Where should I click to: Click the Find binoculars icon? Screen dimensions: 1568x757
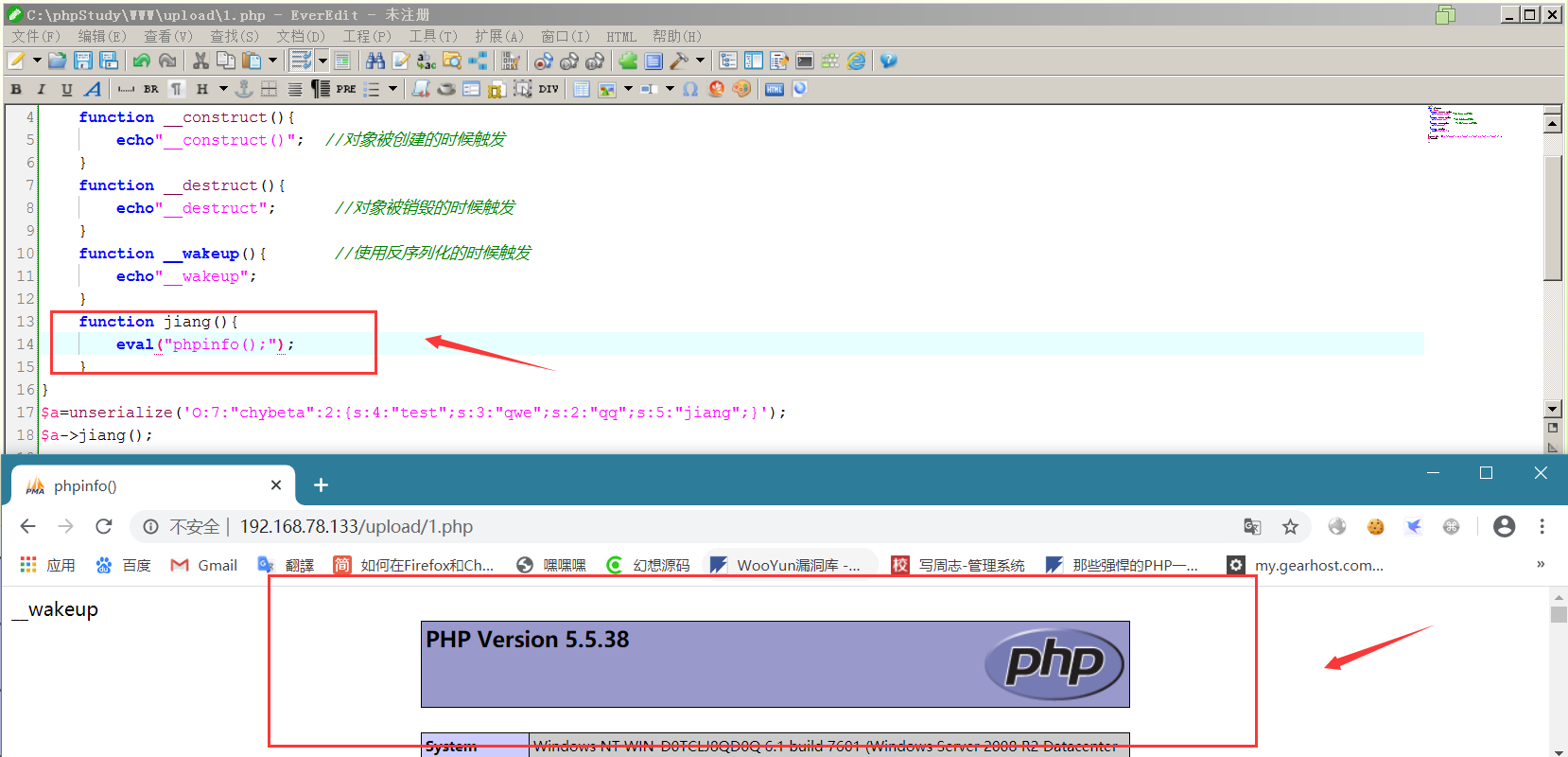pos(375,61)
